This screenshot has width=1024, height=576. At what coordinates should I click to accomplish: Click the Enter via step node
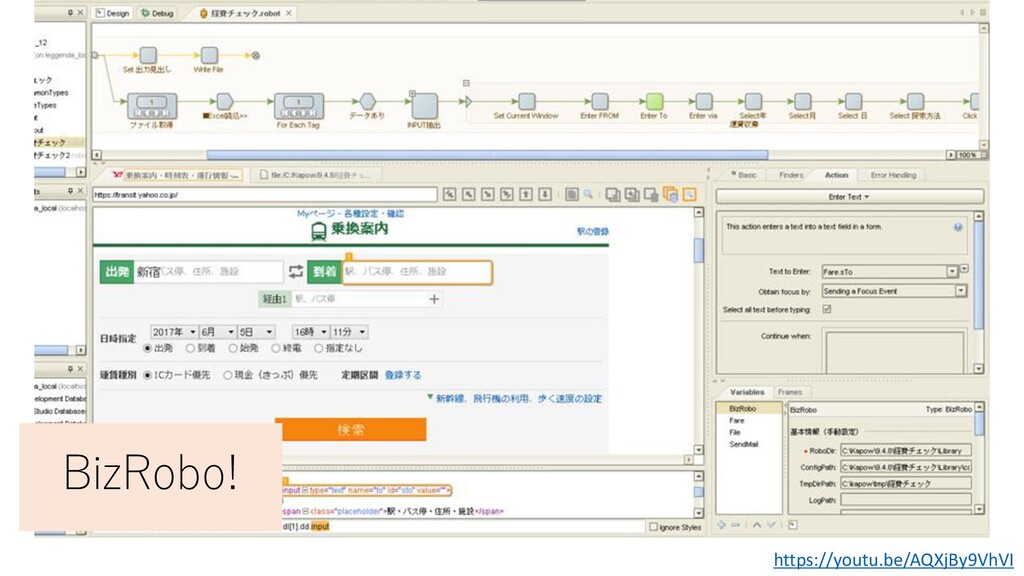[x=703, y=101]
